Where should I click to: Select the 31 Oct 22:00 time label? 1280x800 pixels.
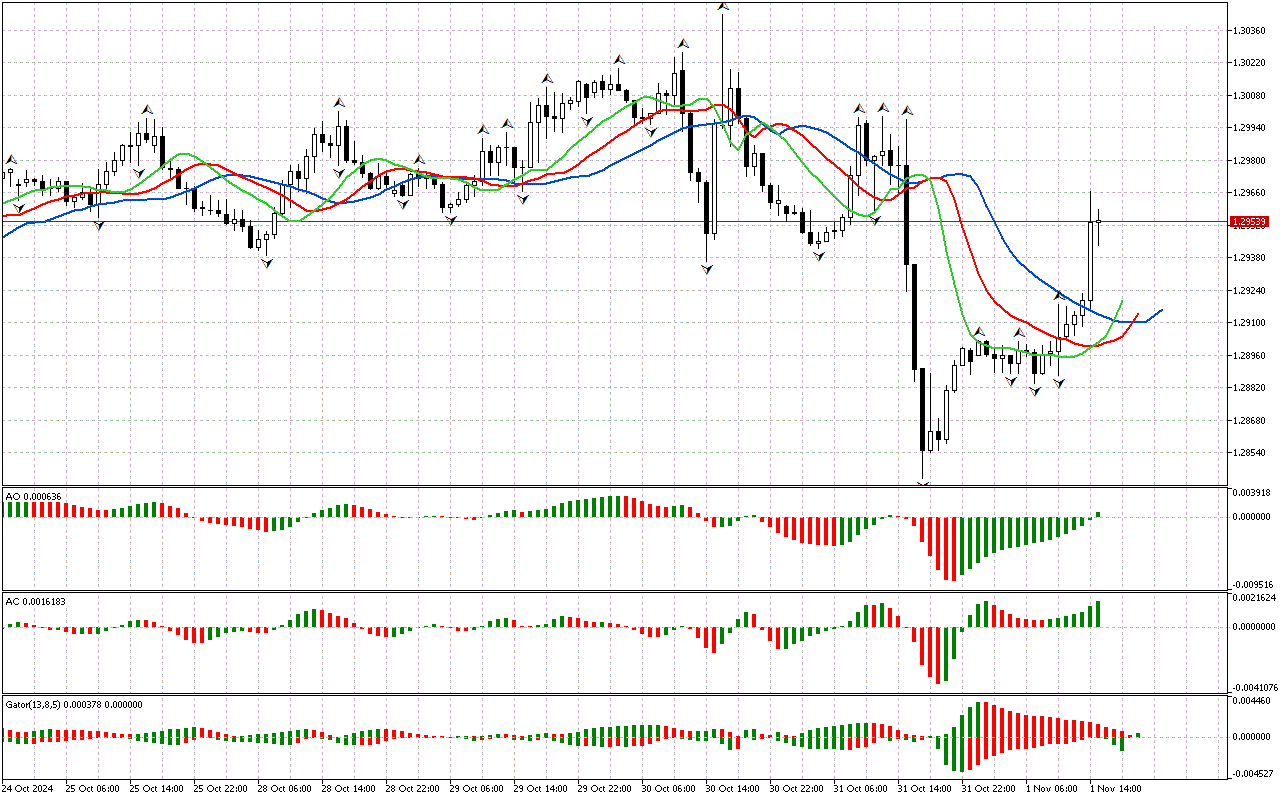[991, 788]
